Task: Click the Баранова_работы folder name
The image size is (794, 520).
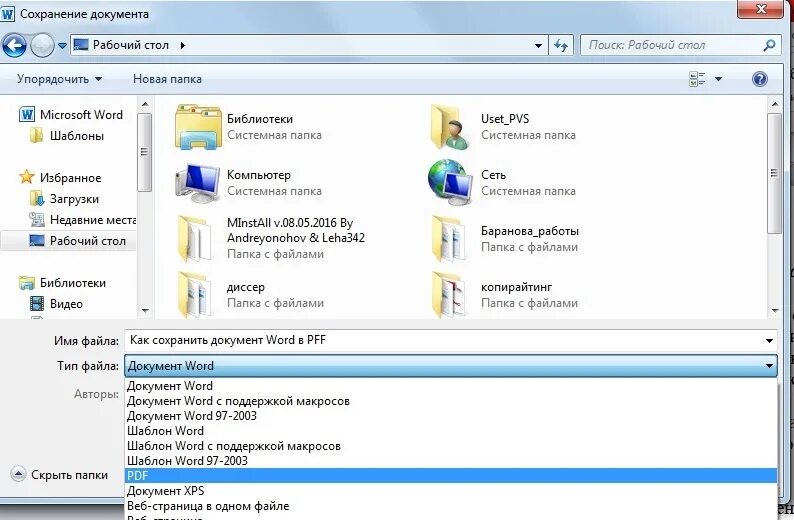Action: pos(530,231)
